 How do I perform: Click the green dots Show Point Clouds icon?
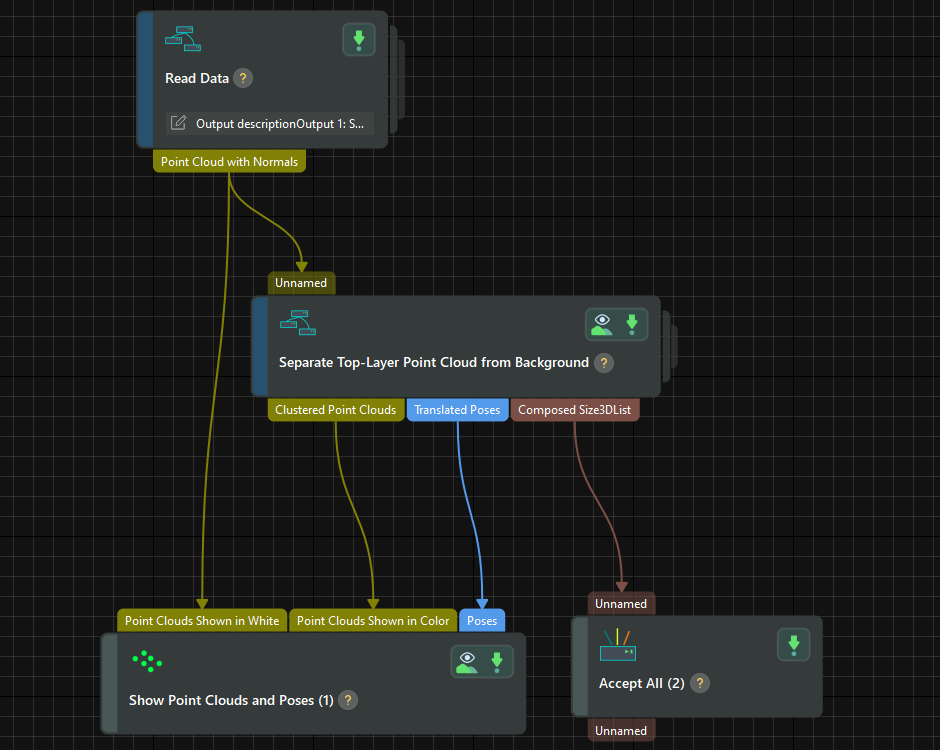[147, 661]
